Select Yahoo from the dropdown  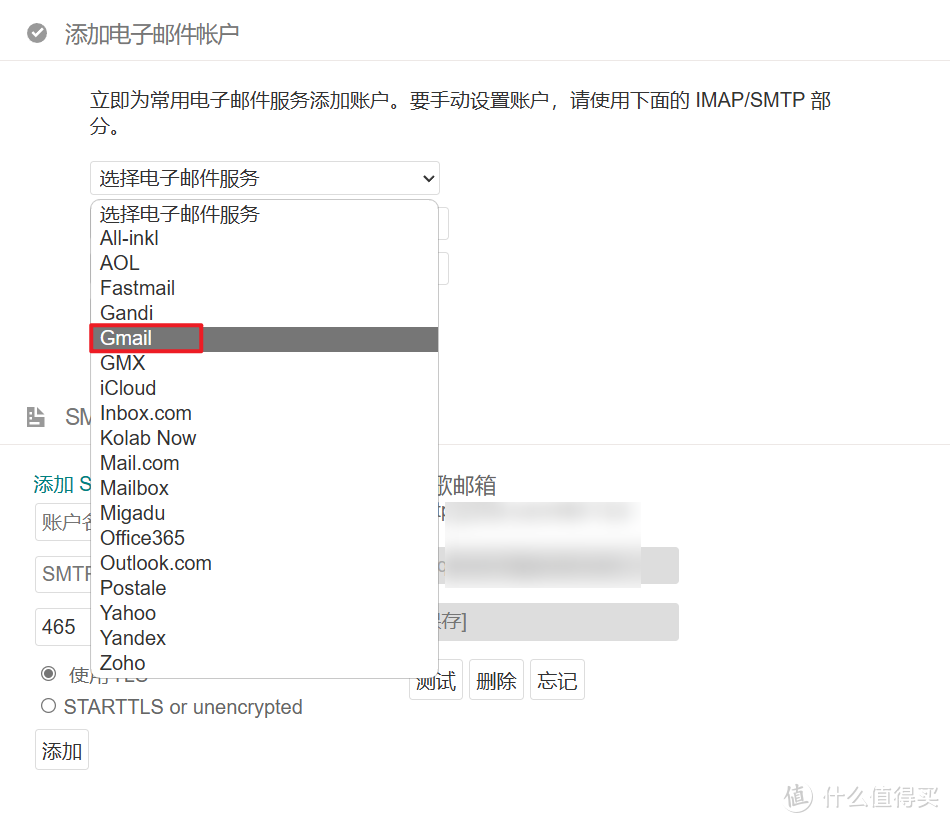coord(264,613)
